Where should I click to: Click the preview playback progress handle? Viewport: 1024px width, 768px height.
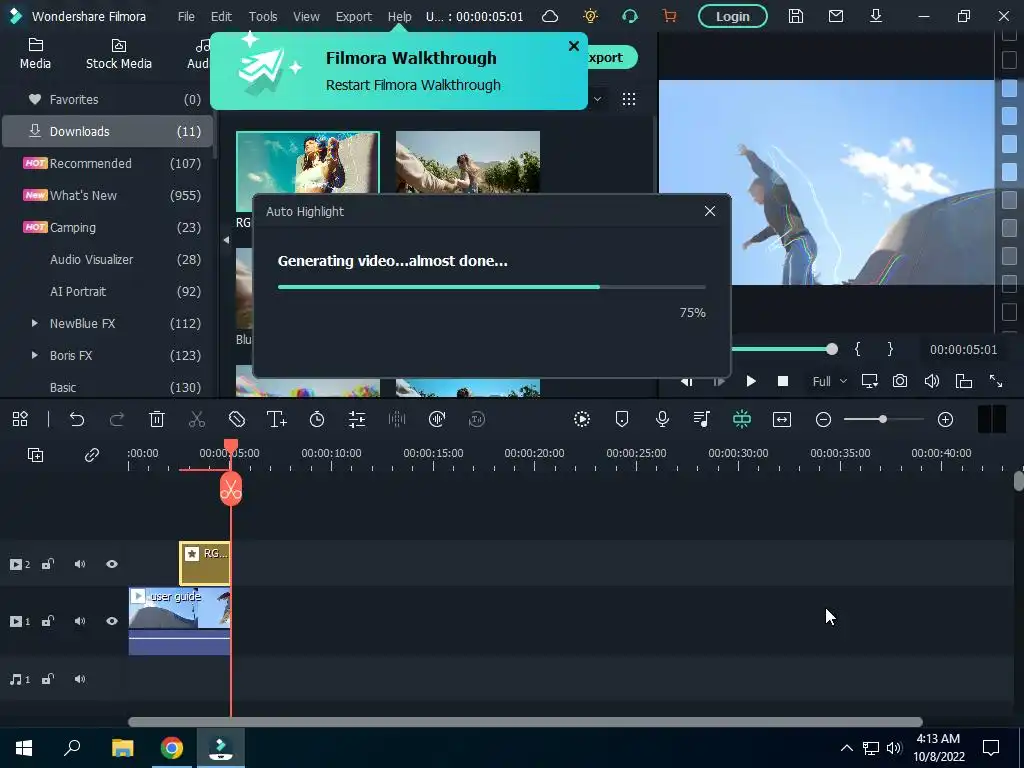[x=831, y=349]
